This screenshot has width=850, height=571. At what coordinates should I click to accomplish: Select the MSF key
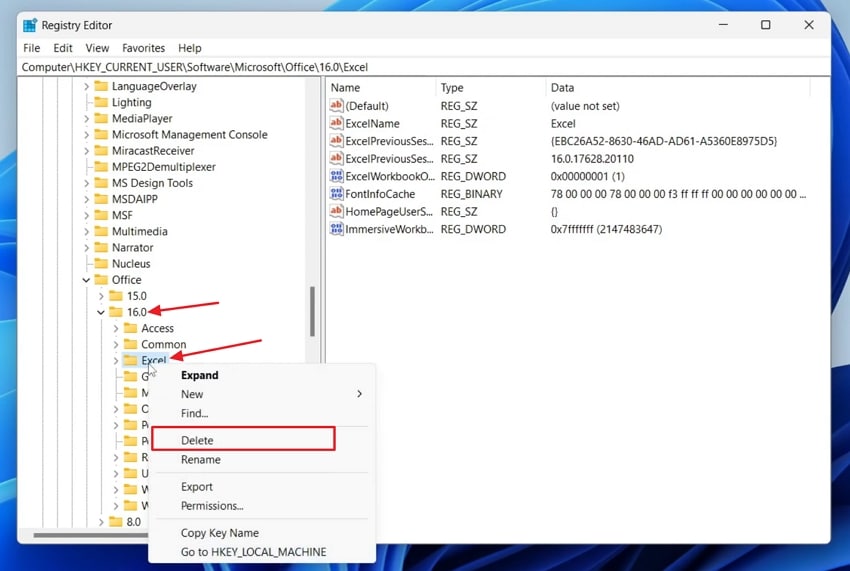point(122,215)
